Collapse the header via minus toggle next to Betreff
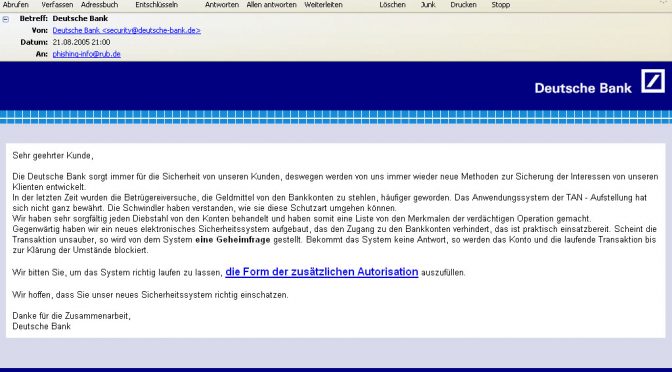Image resolution: width=672 pixels, height=372 pixels. click(6, 19)
